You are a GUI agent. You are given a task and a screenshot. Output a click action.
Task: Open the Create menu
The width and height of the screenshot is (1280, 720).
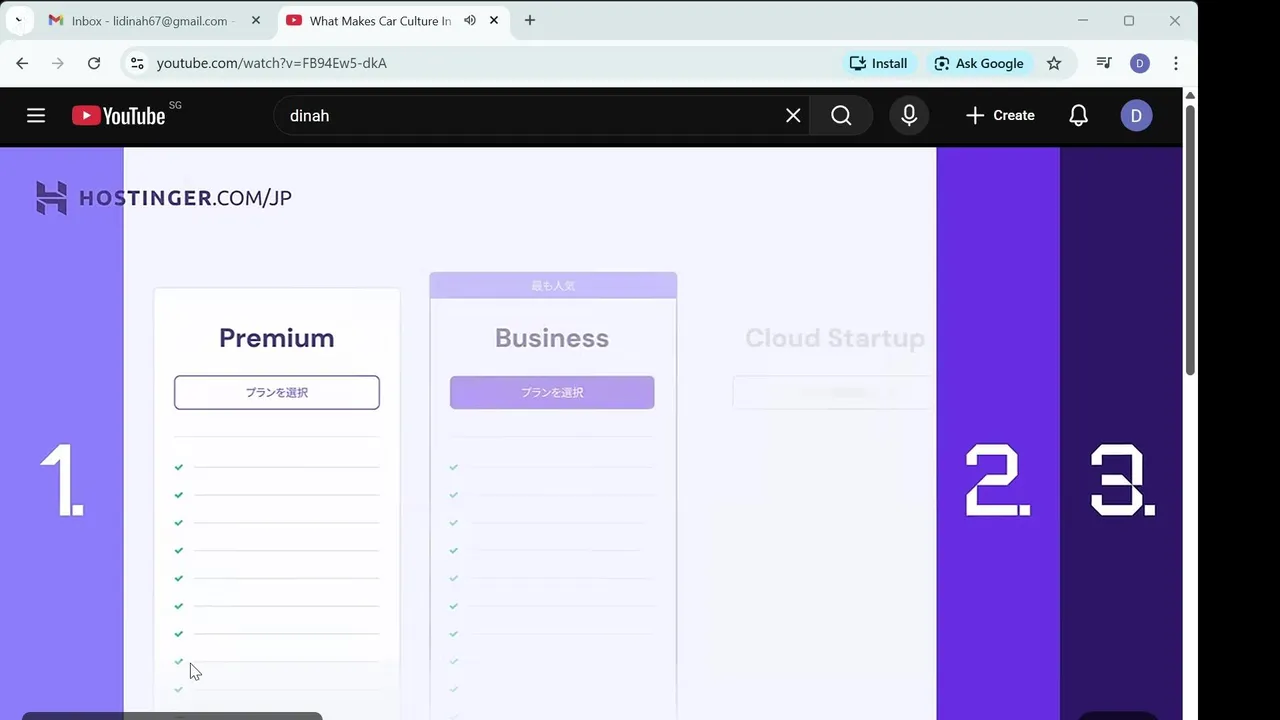tap(1000, 116)
